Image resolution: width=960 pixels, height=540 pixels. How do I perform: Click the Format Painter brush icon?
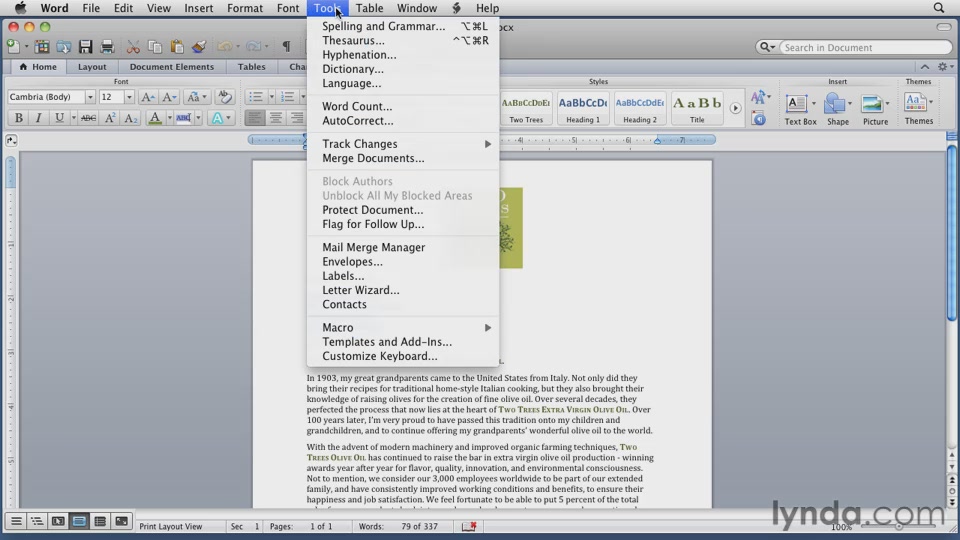tap(199, 47)
